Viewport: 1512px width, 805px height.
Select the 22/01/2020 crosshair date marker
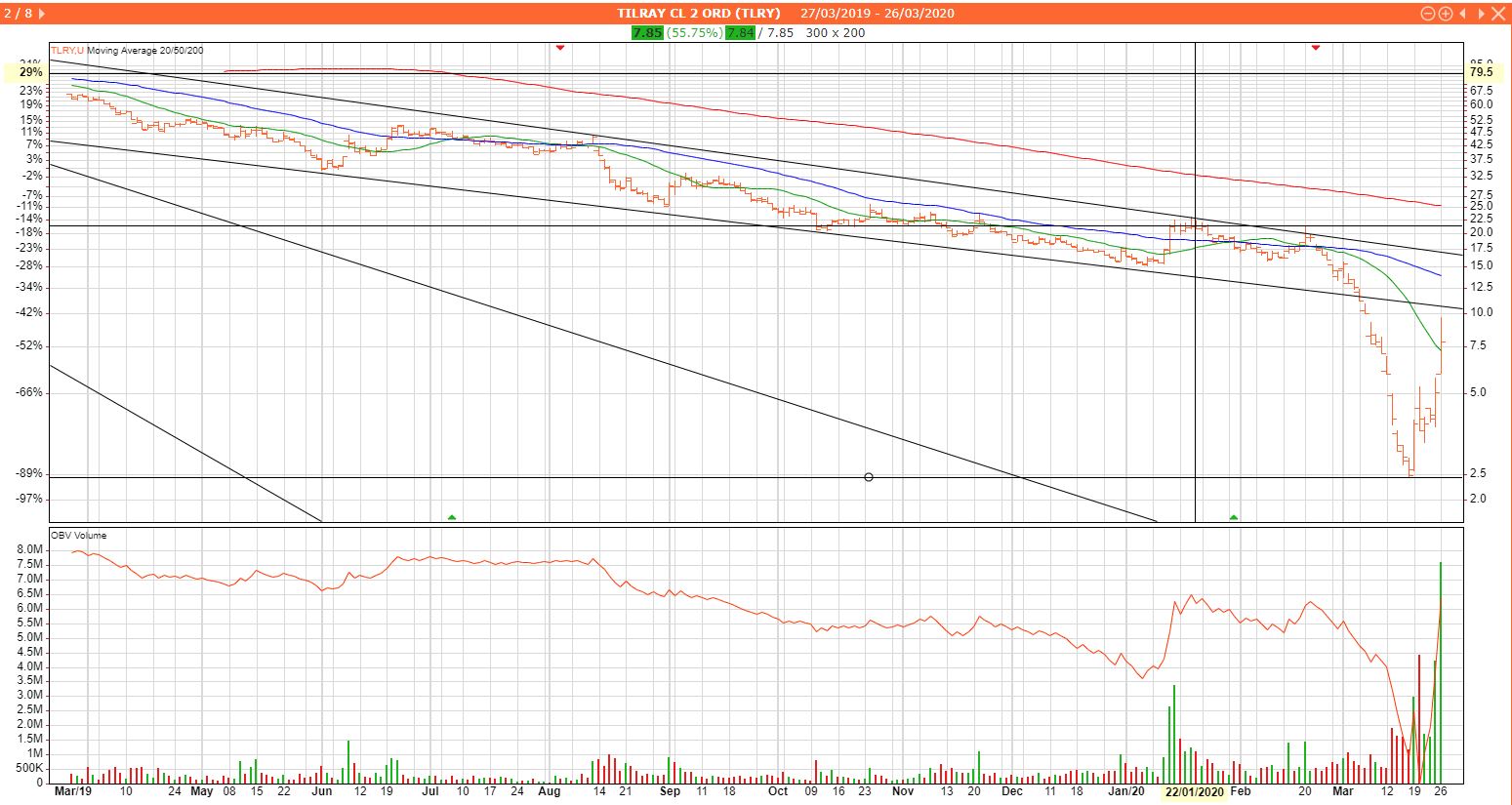[x=1195, y=791]
